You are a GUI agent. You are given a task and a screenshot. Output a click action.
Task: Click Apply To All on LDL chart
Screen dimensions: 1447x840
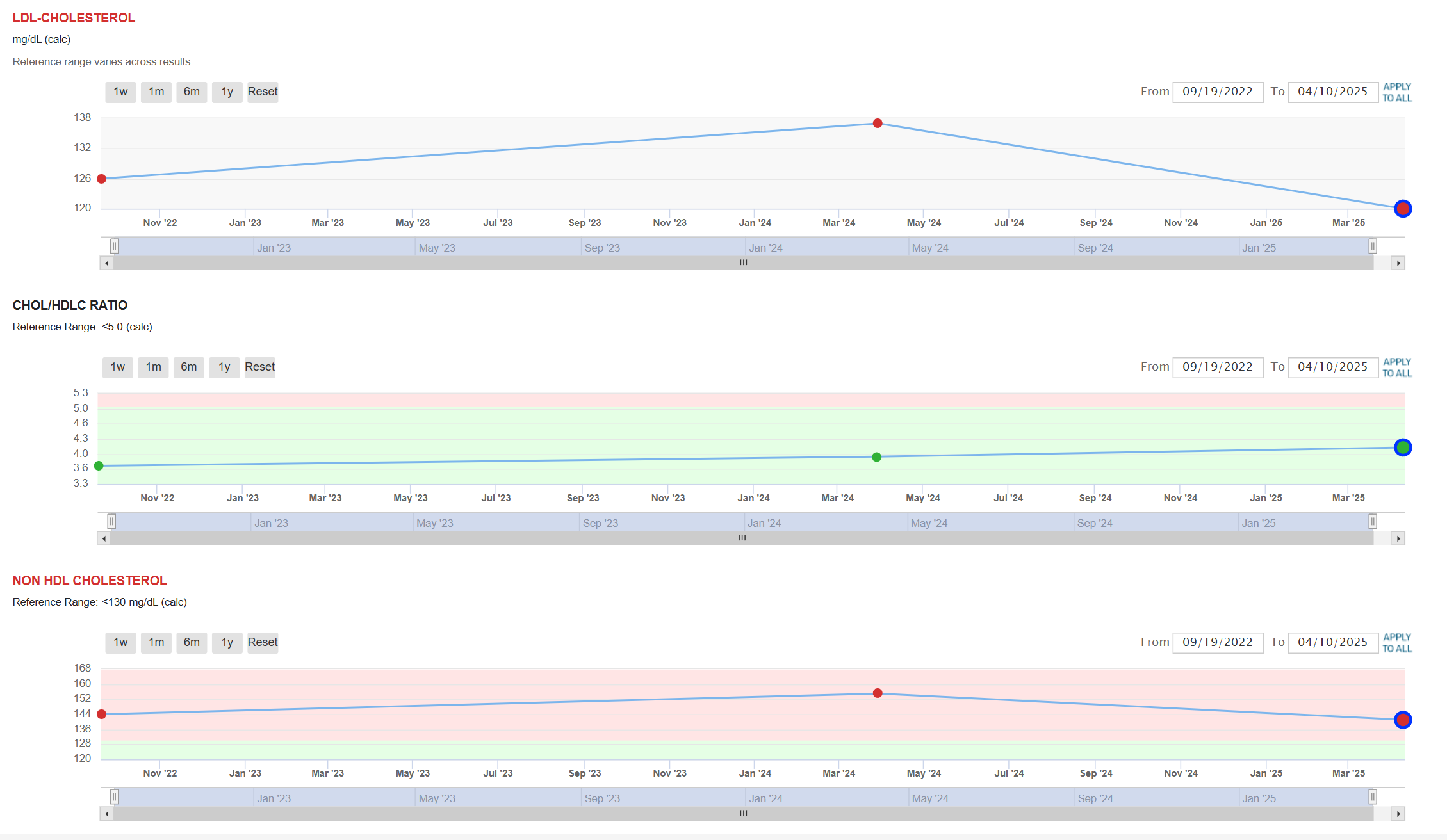coord(1396,92)
